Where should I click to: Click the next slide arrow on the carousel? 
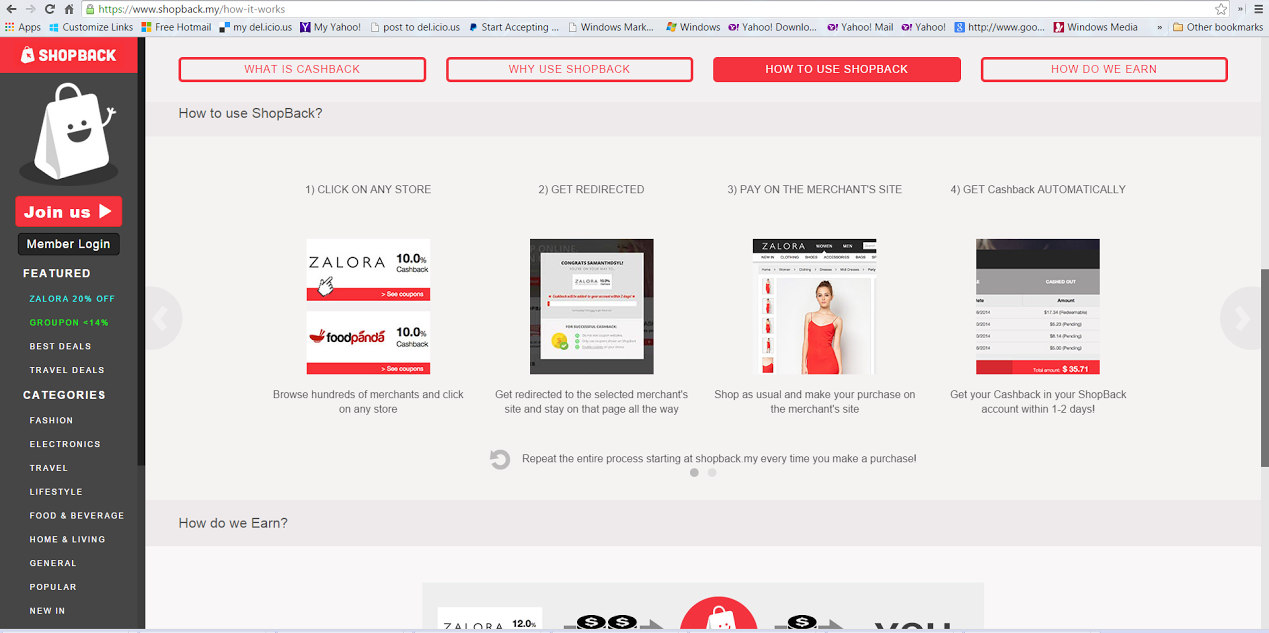[1240, 318]
